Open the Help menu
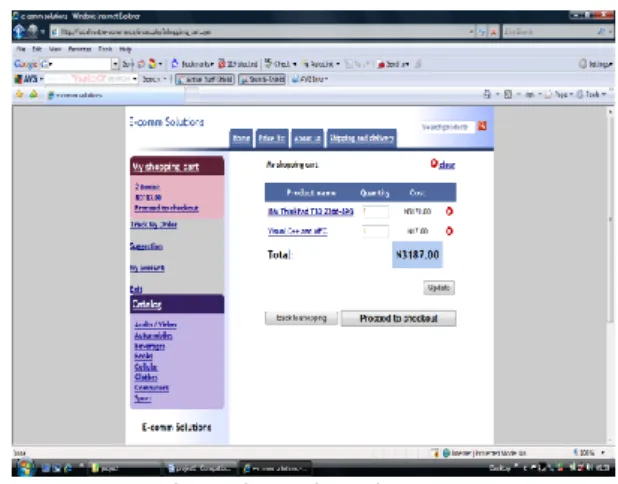Image resolution: width=618 pixels, height=484 pixels. (125, 49)
